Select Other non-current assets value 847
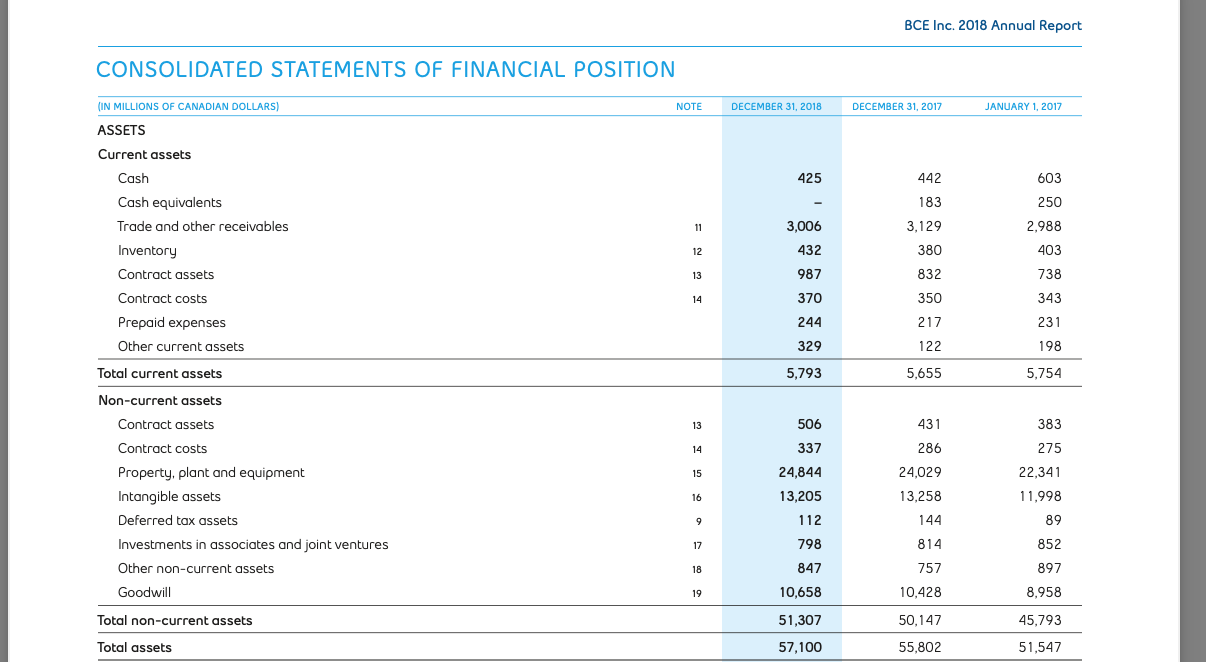1206x662 pixels. pyautogui.click(x=810, y=568)
